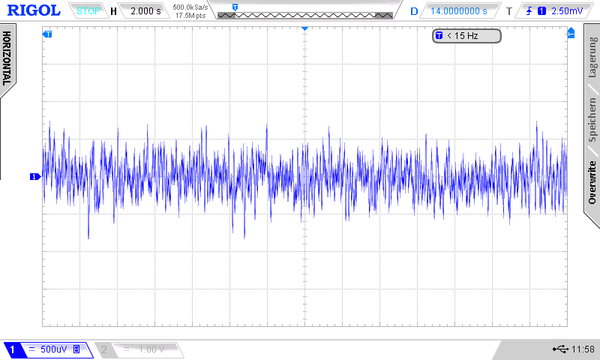Open the Lagerung menu tab

tap(592, 57)
